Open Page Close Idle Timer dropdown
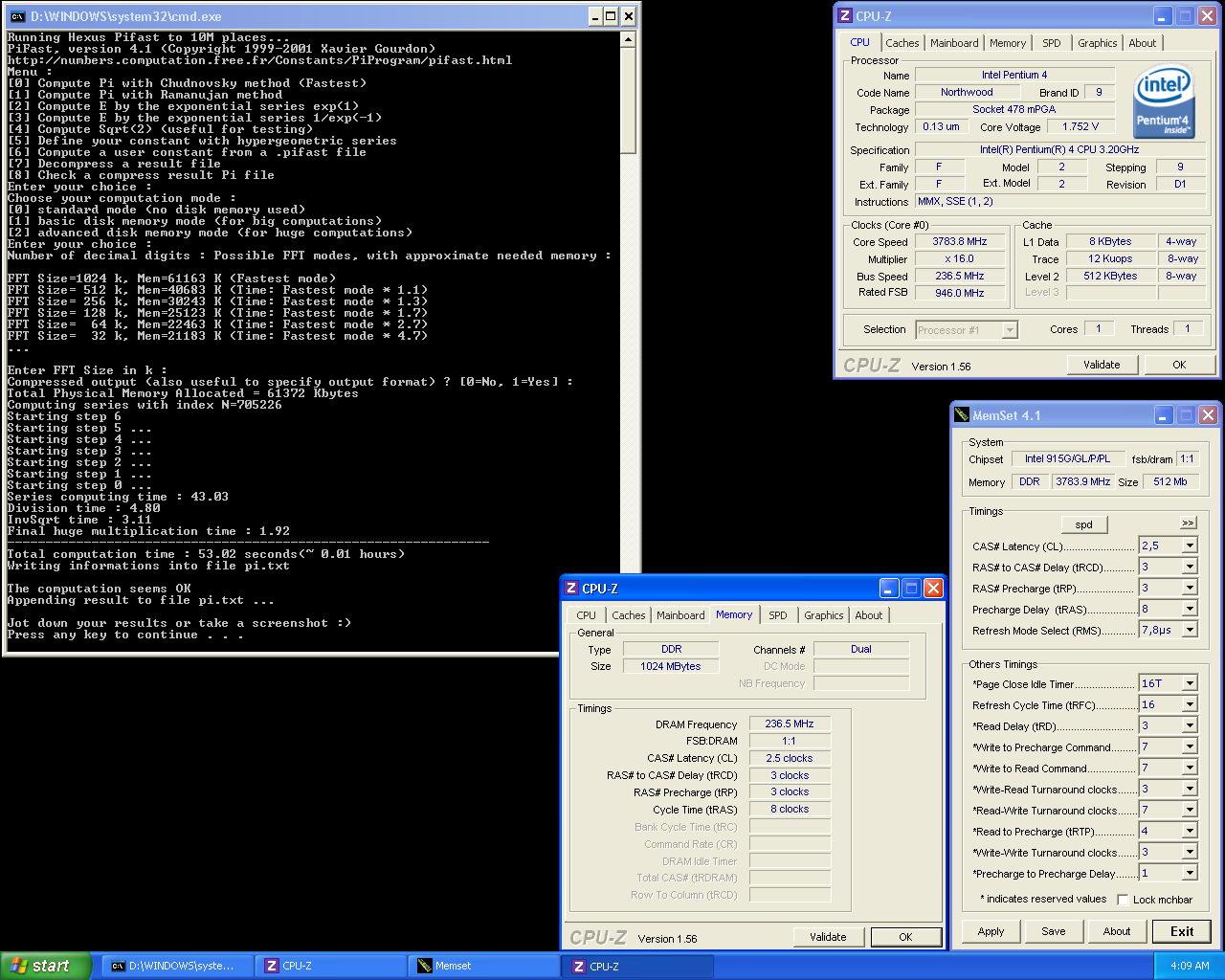This screenshot has height=980, width=1225. [x=1190, y=683]
